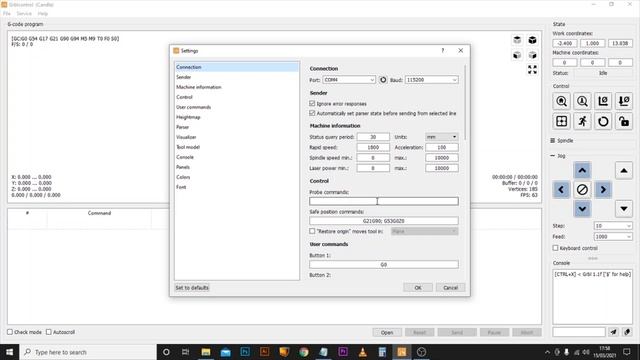Jog Z axis up with triangle button
This screenshot has height=360, width=640.
tap(624, 170)
